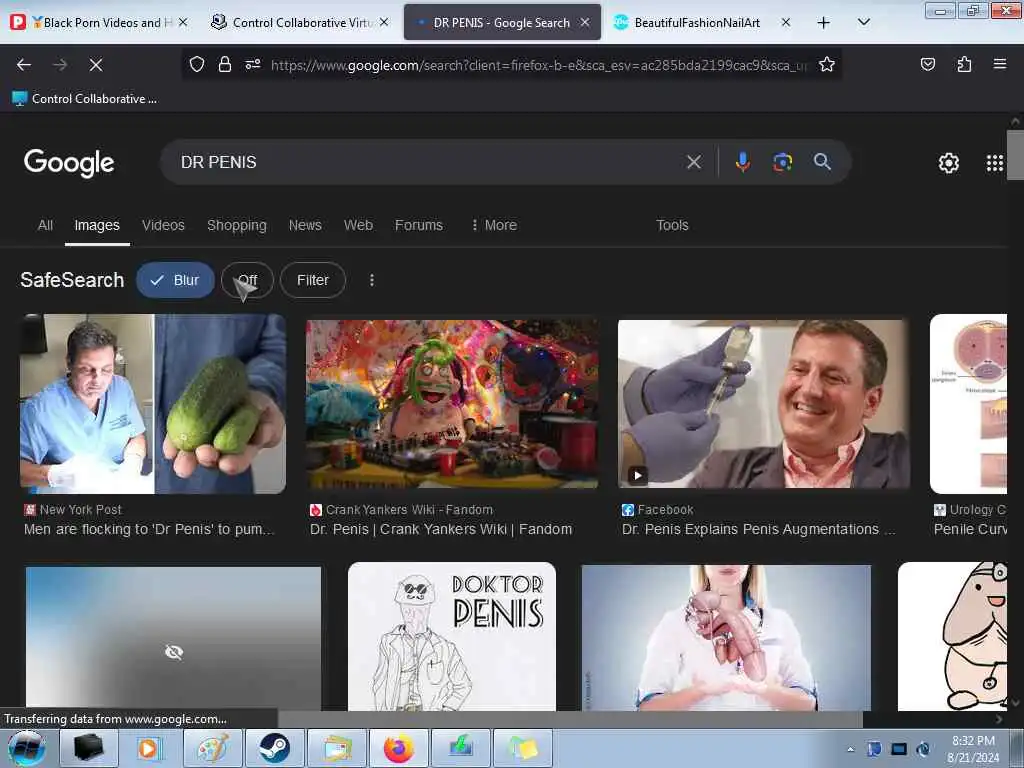Viewport: 1024px width, 768px height.
Task: Switch to the News tab
Action: [x=305, y=225]
